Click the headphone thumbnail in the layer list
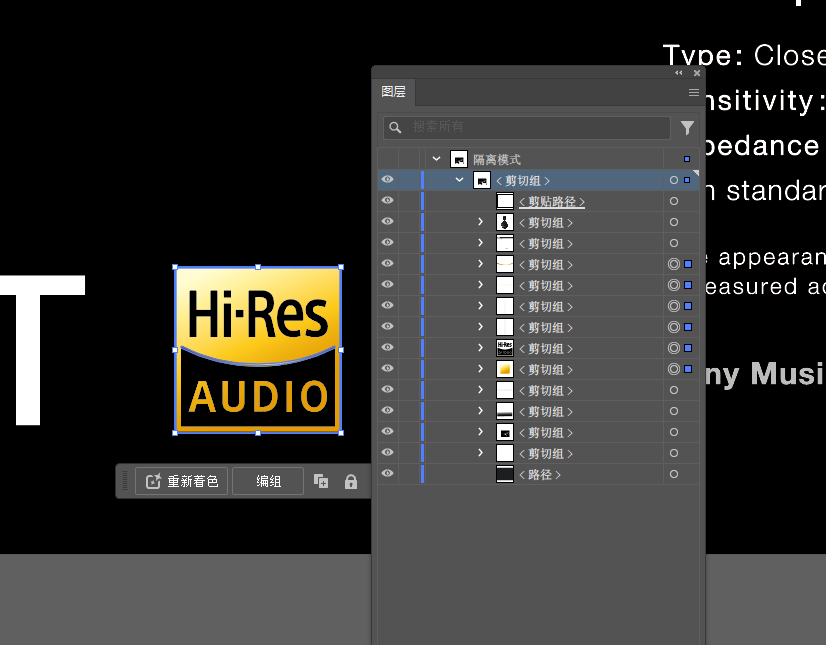The width and height of the screenshot is (826, 645). pos(505,222)
